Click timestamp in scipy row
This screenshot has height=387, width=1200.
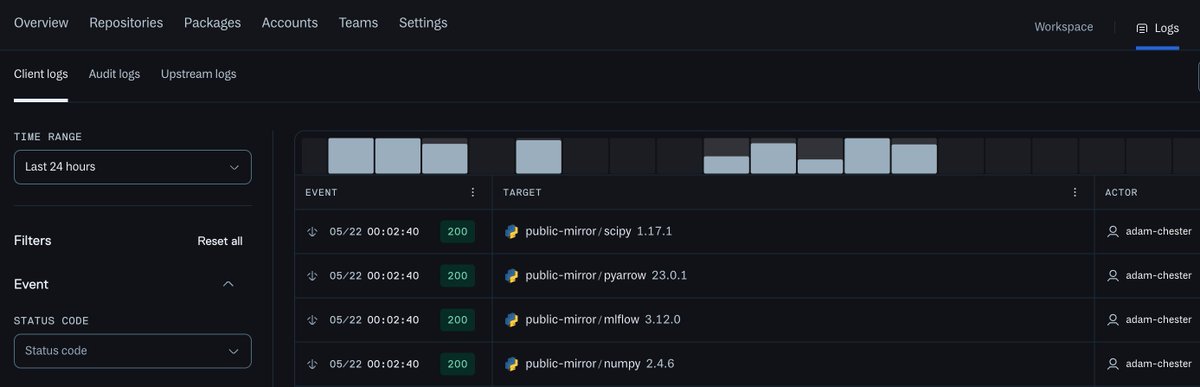point(374,232)
